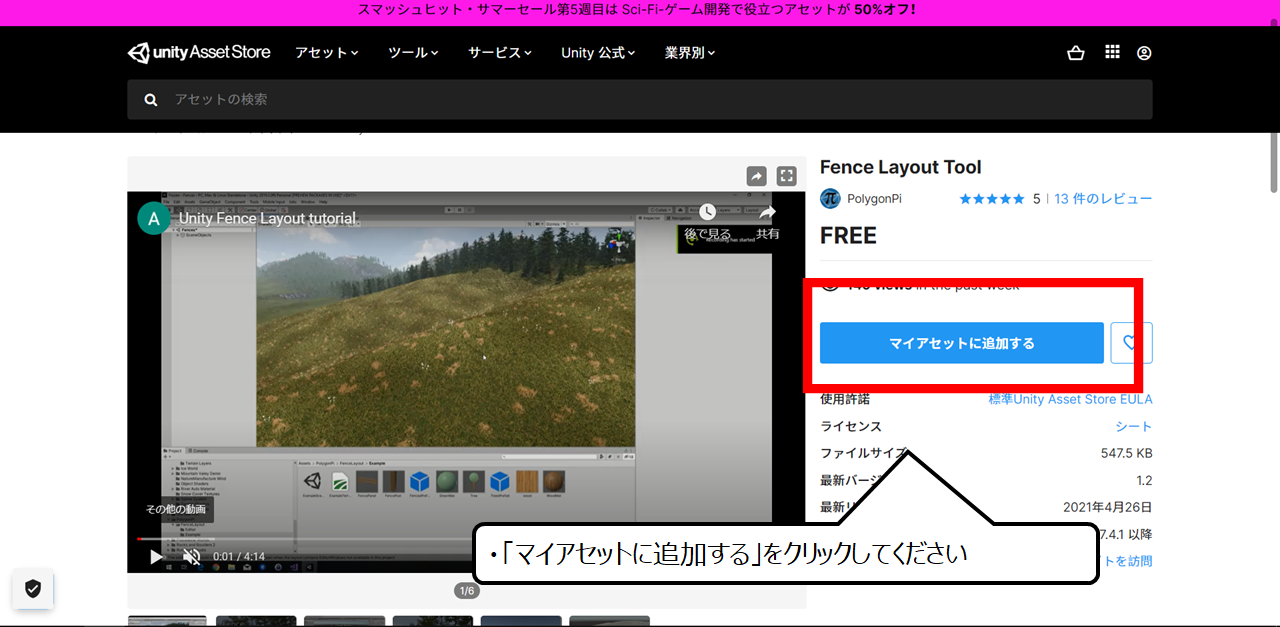Click the Watch Later clock icon
The height and width of the screenshot is (627, 1280).
click(707, 212)
